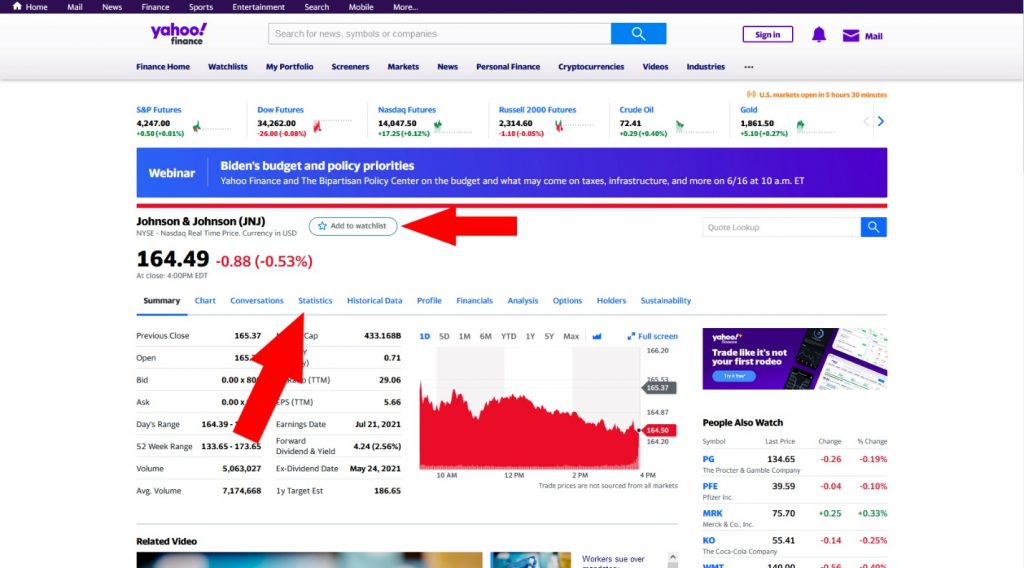Open the Options tab
Screen dimensions: 1024x568
click(x=567, y=300)
